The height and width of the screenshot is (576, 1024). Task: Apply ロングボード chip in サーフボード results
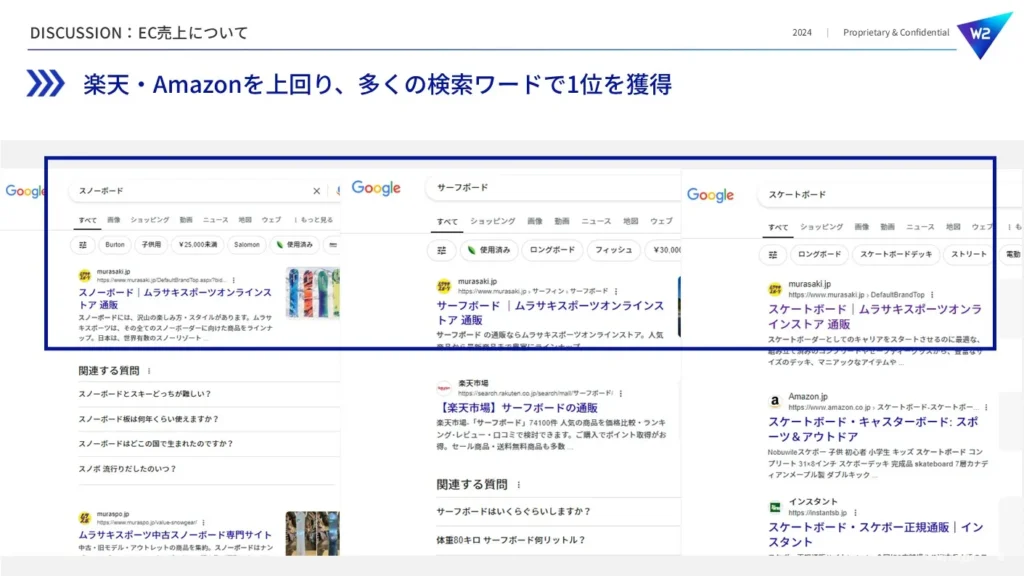552,250
